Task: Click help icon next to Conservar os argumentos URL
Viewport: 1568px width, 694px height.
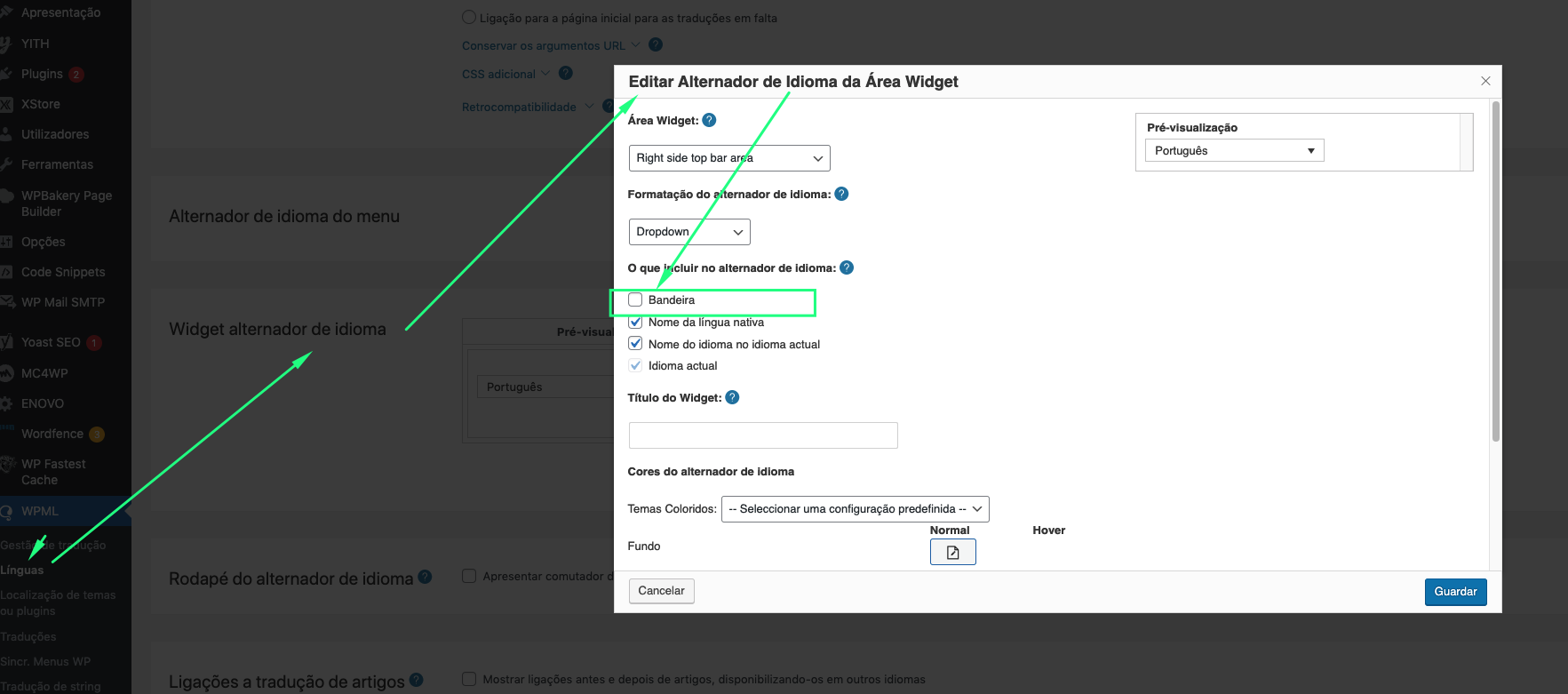Action: 656,44
